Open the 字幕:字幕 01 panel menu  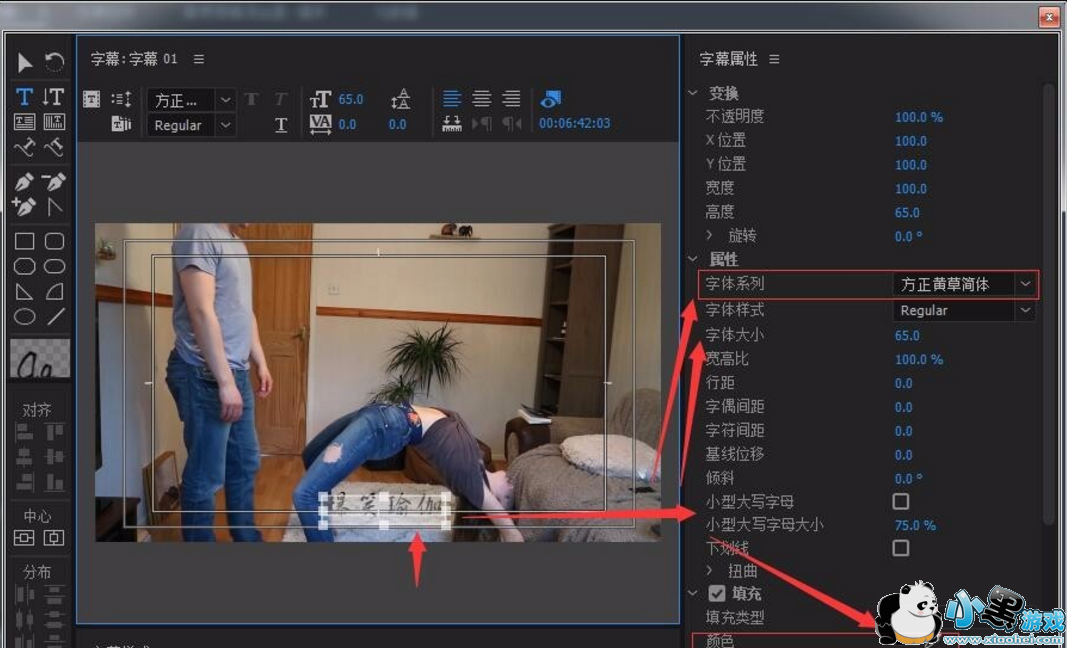[199, 60]
